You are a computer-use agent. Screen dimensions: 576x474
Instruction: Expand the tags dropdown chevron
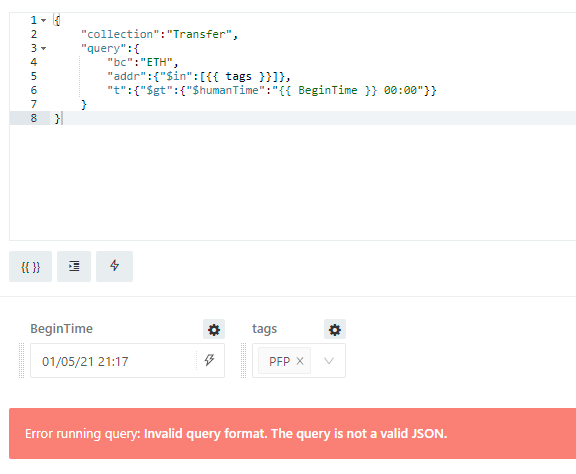click(329, 361)
